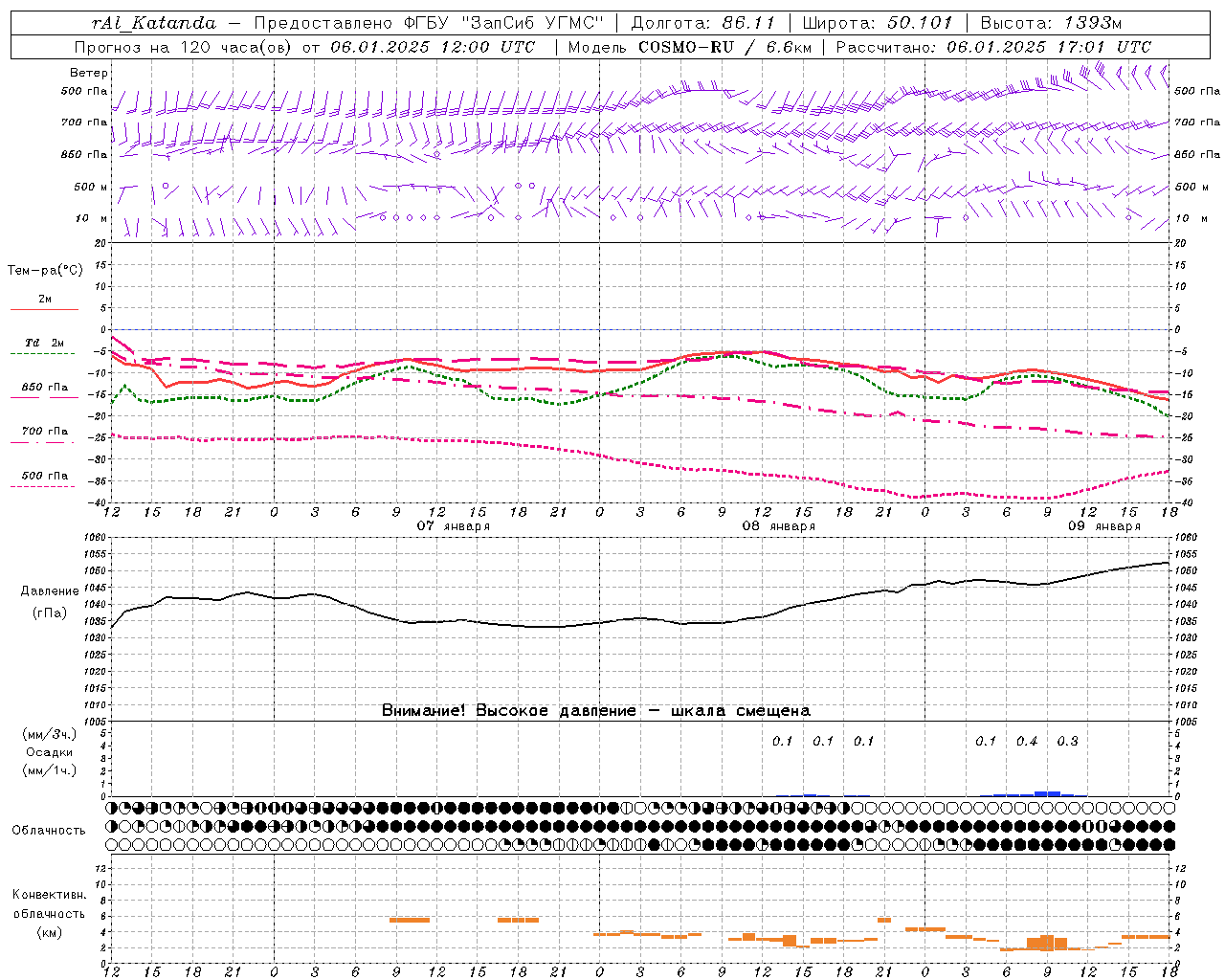Click the 'Конвективн.' convective cloud label
1225x980 pixels.
tap(50, 895)
